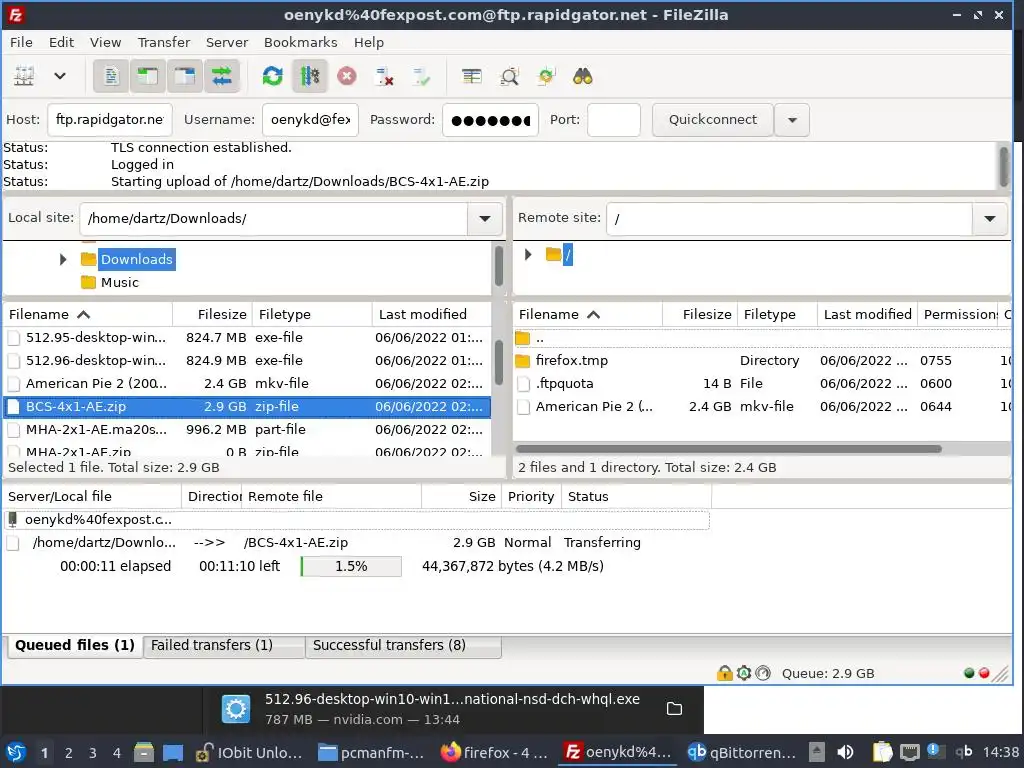Screen dimensions: 1024x768
Task: Open the Help menu
Action: 369,42
